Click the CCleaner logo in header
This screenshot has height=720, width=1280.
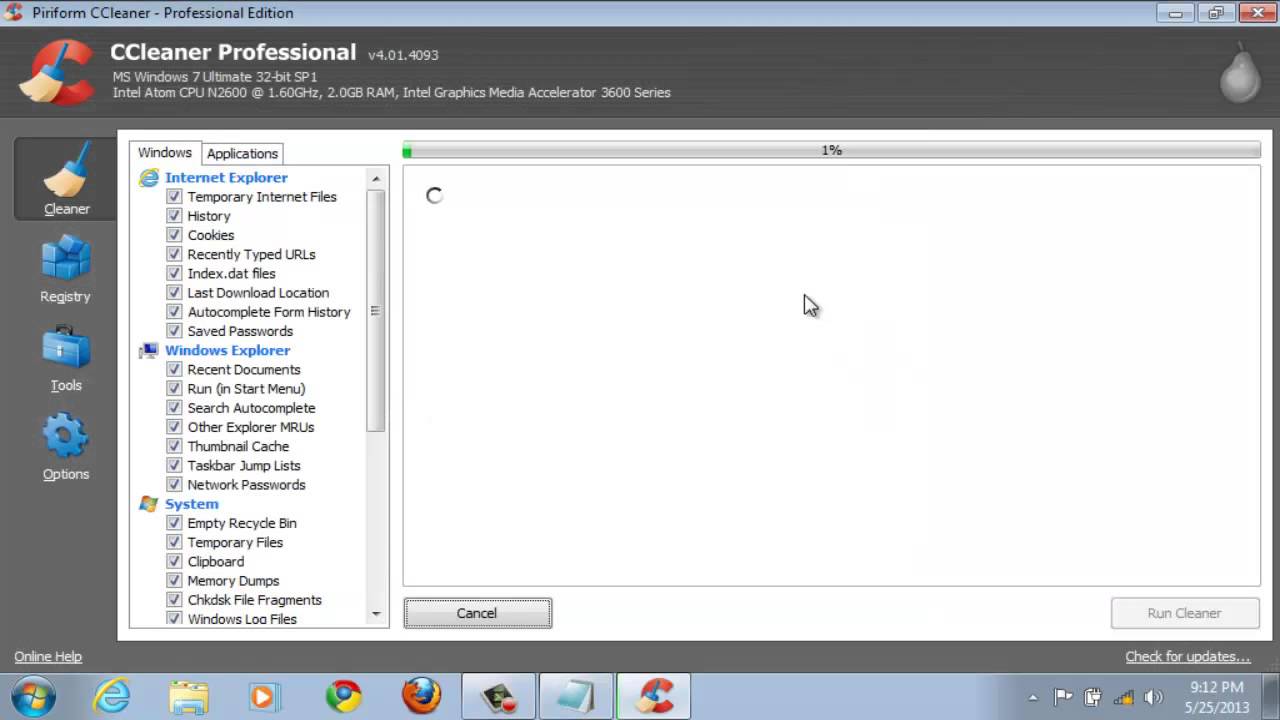(56, 71)
